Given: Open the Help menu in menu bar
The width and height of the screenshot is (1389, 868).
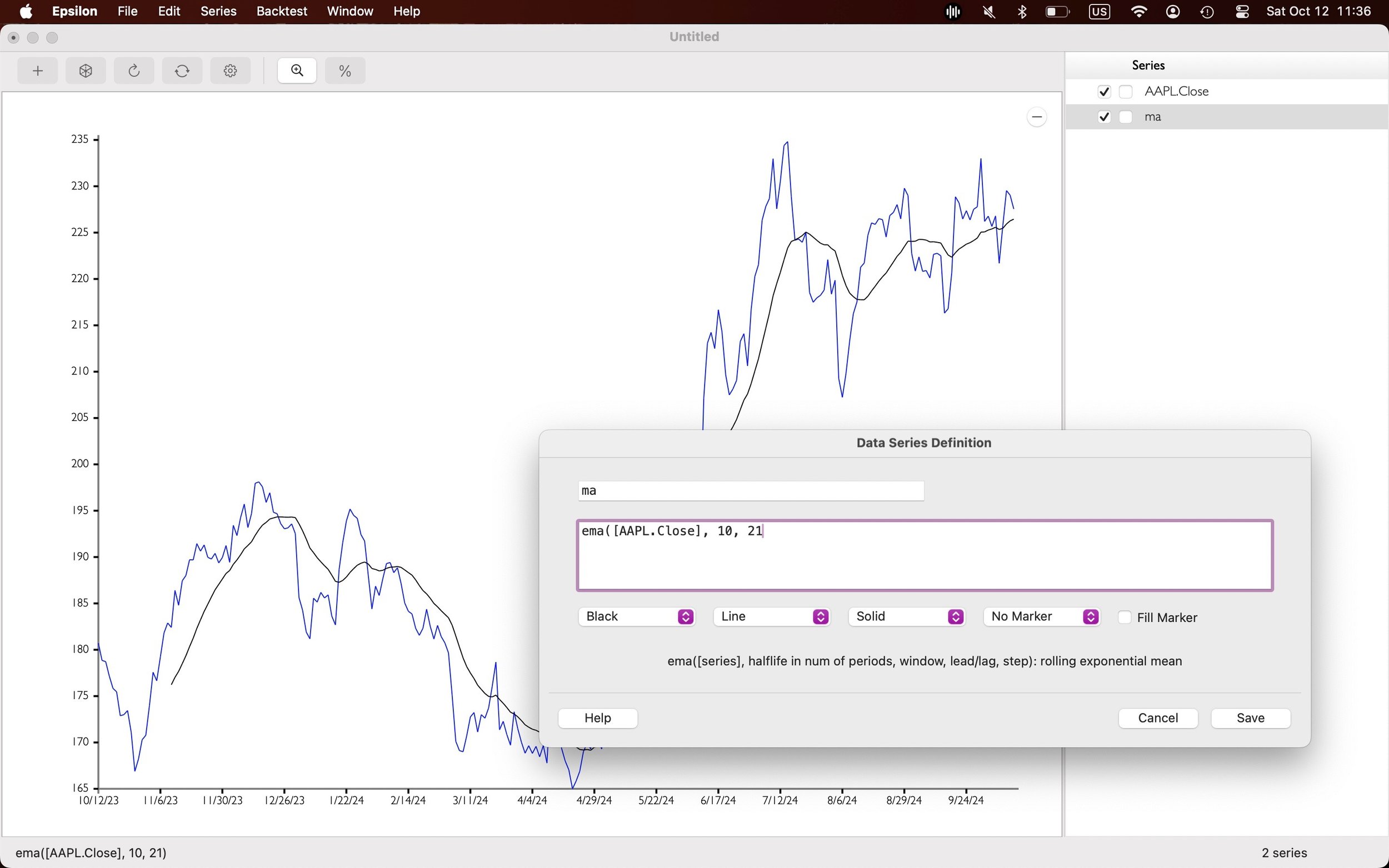Looking at the screenshot, I should point(407,12).
